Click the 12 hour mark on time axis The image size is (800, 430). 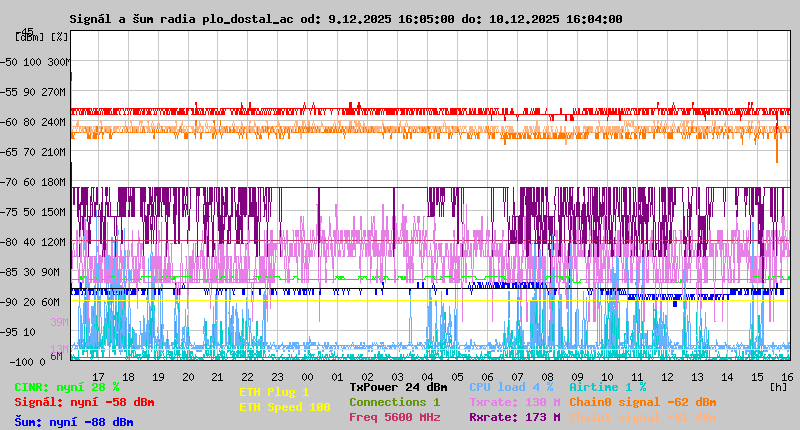pyautogui.click(x=667, y=377)
